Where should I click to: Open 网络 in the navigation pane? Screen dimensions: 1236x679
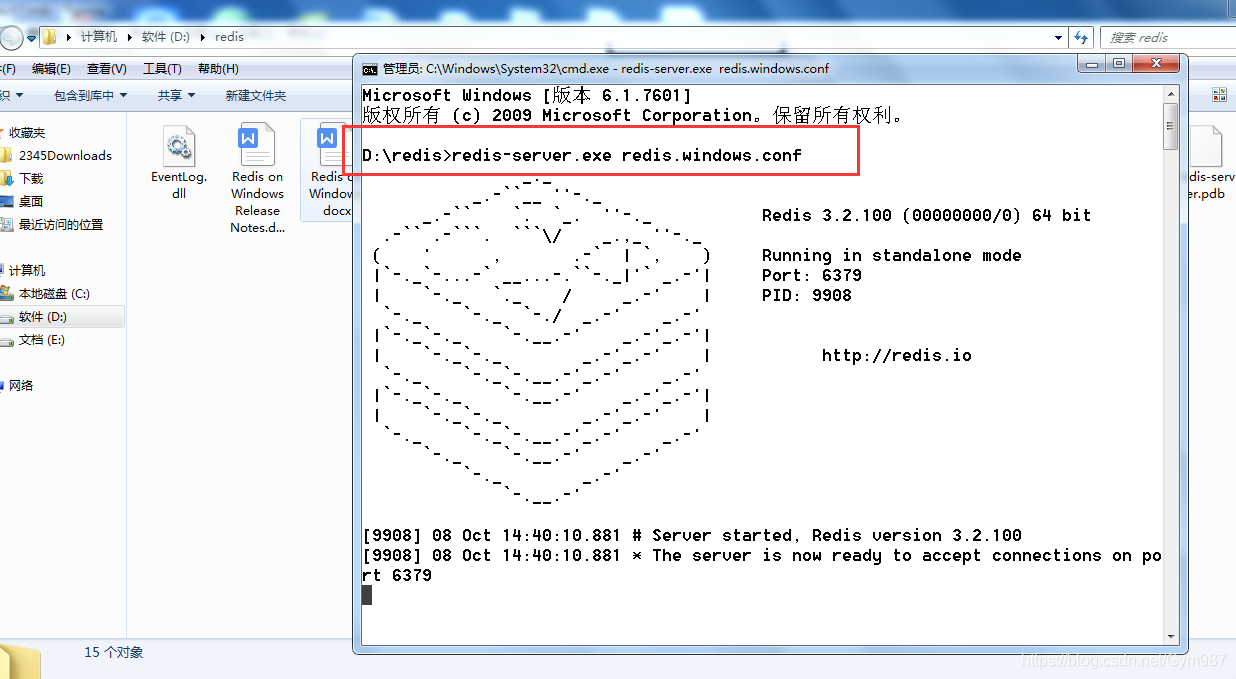pos(21,385)
